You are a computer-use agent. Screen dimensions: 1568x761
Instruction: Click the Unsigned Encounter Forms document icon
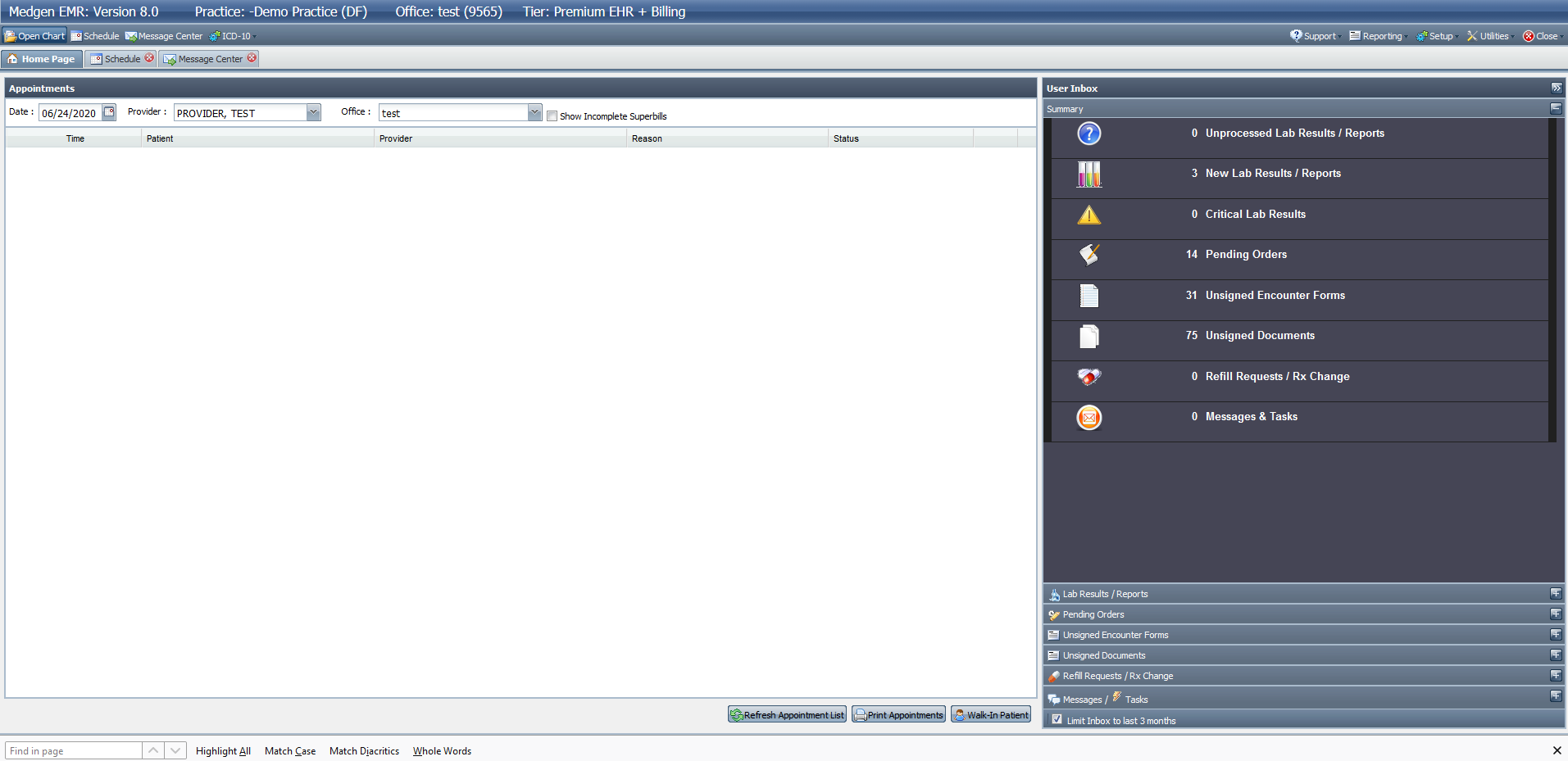(x=1089, y=296)
